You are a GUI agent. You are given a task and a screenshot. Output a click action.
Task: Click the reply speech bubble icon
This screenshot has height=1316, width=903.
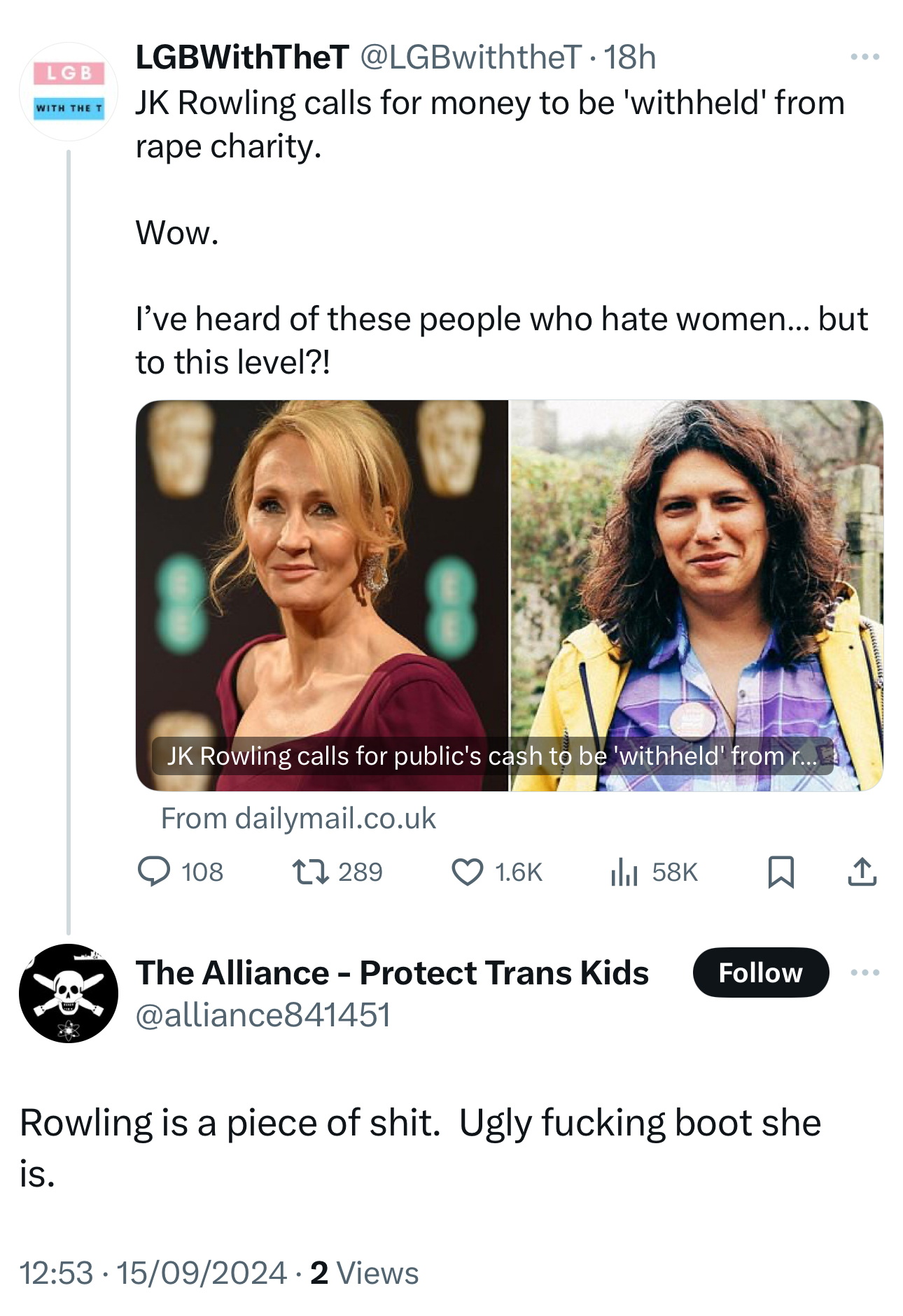pos(154,872)
